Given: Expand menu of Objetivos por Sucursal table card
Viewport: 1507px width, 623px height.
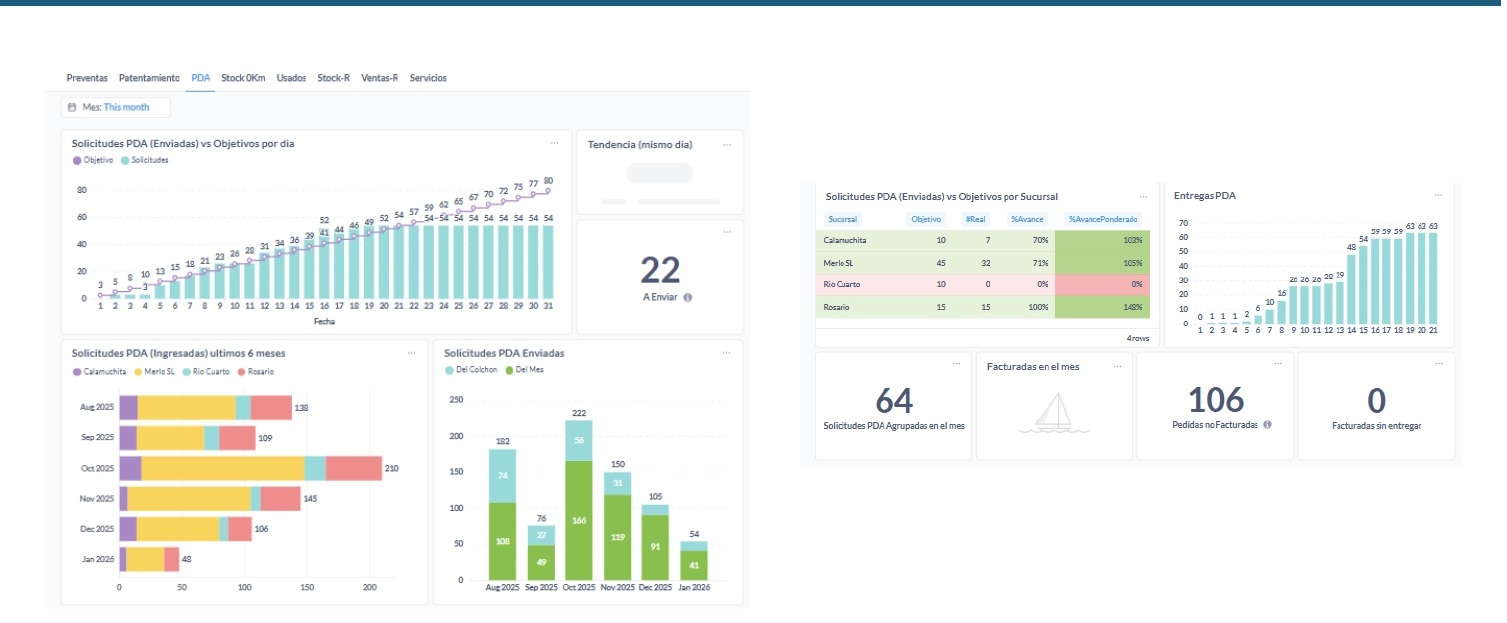Looking at the screenshot, I should click(x=1143, y=197).
